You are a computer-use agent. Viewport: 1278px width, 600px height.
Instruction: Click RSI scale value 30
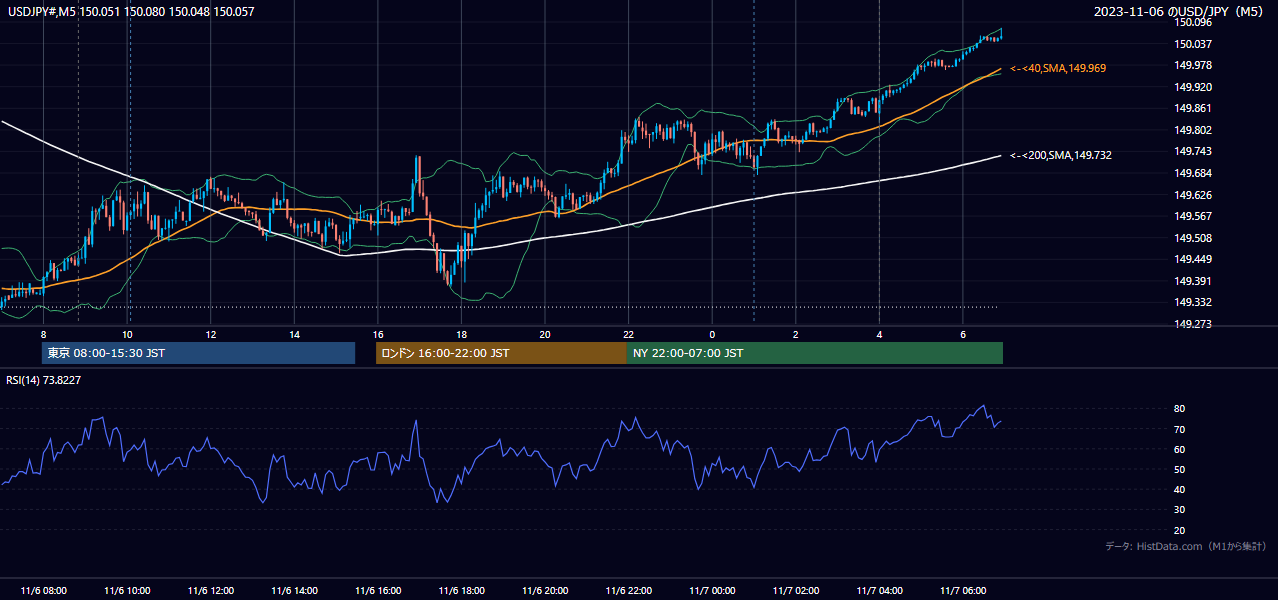[1180, 510]
